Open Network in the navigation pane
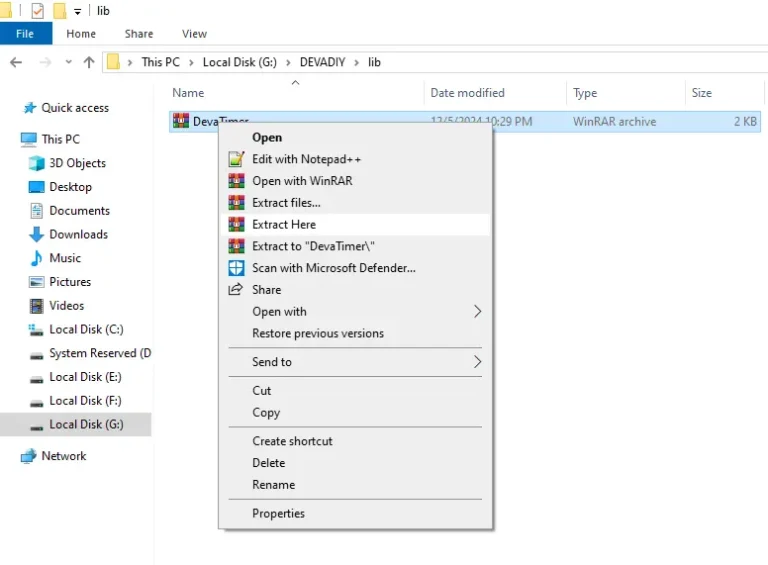This screenshot has width=768, height=565. (64, 456)
